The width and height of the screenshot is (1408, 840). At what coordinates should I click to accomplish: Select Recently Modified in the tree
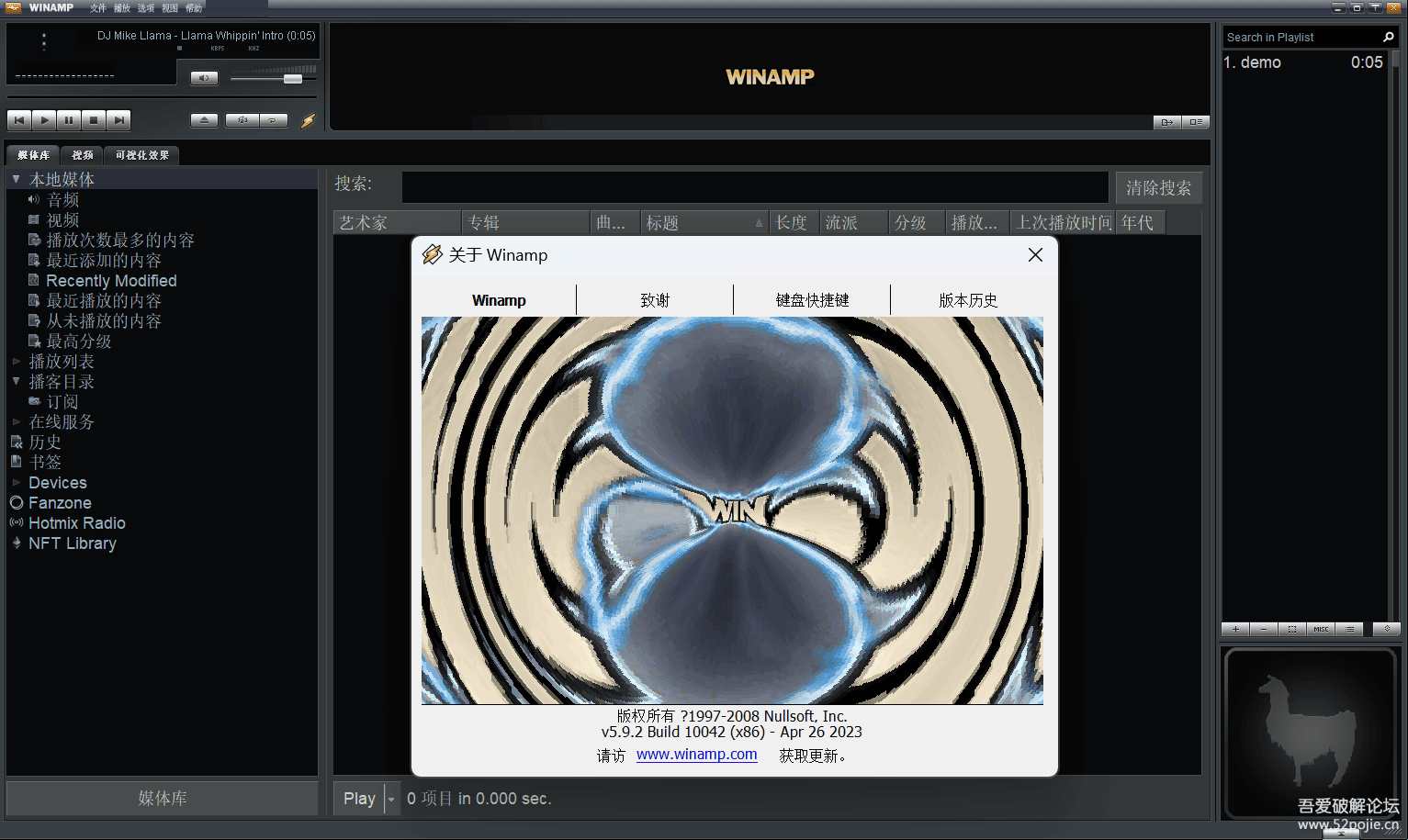click(111, 280)
